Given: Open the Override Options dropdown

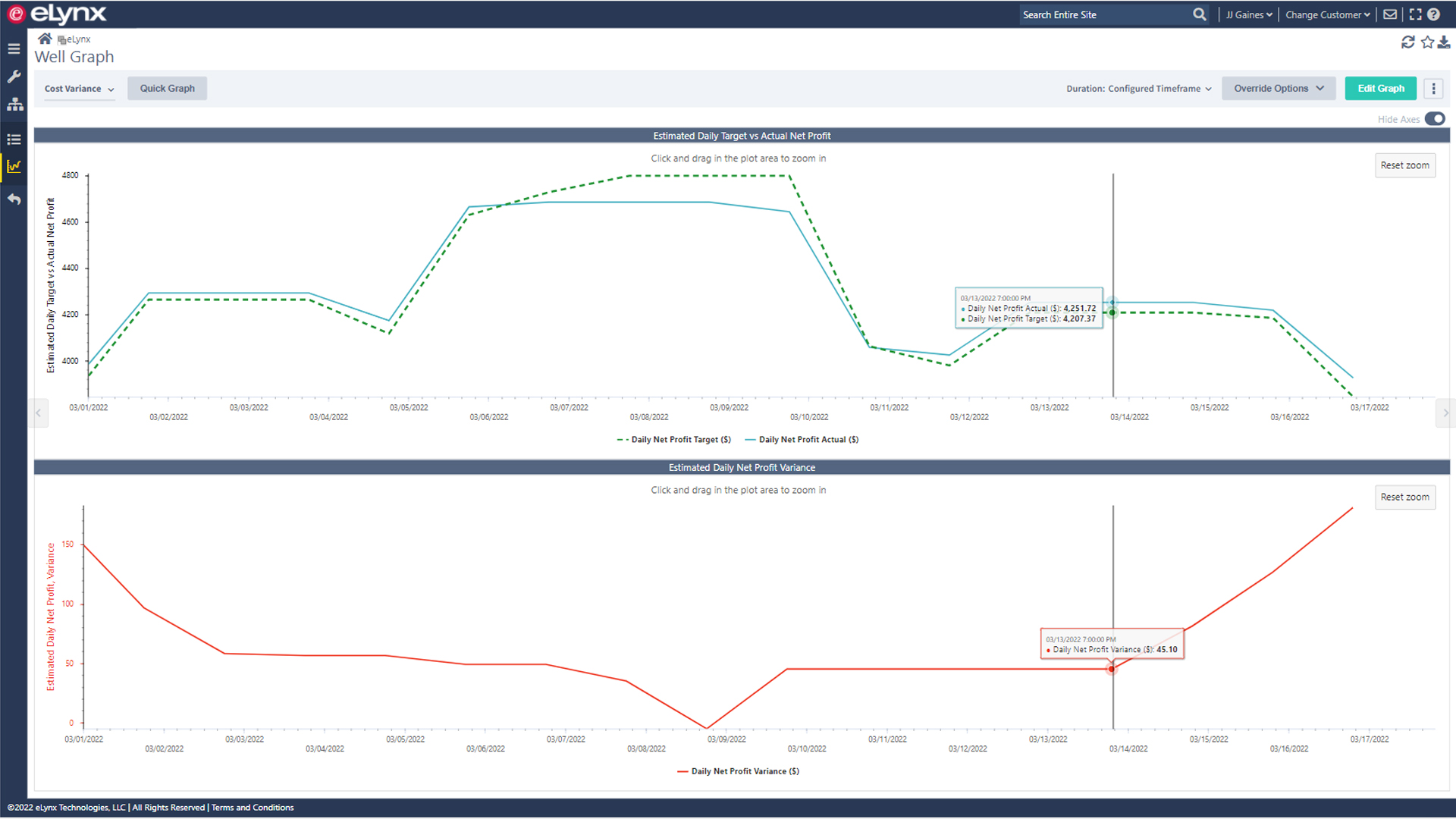Looking at the screenshot, I should 1279,88.
